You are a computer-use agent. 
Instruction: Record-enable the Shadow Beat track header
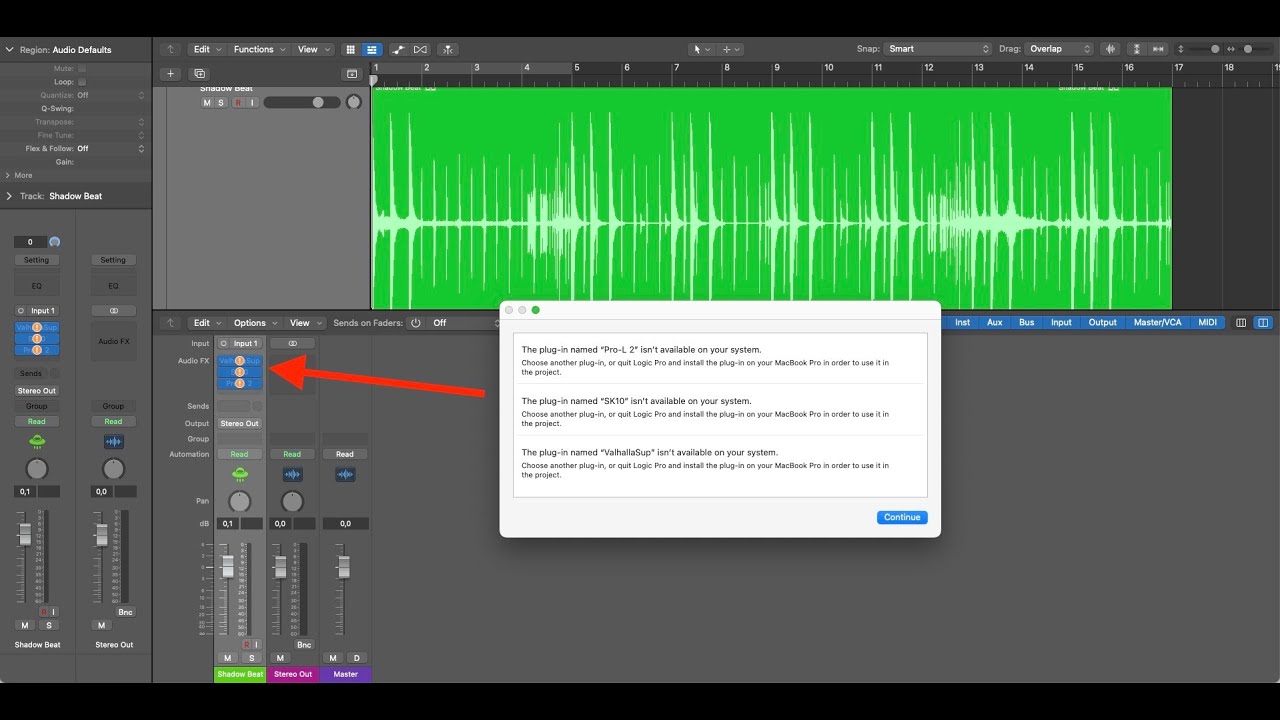coord(238,102)
